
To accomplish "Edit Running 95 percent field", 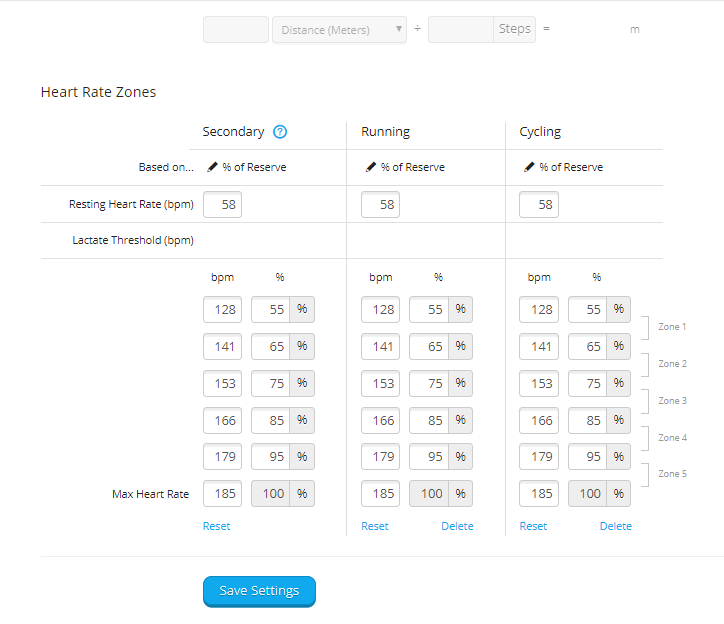I will (429, 457).
